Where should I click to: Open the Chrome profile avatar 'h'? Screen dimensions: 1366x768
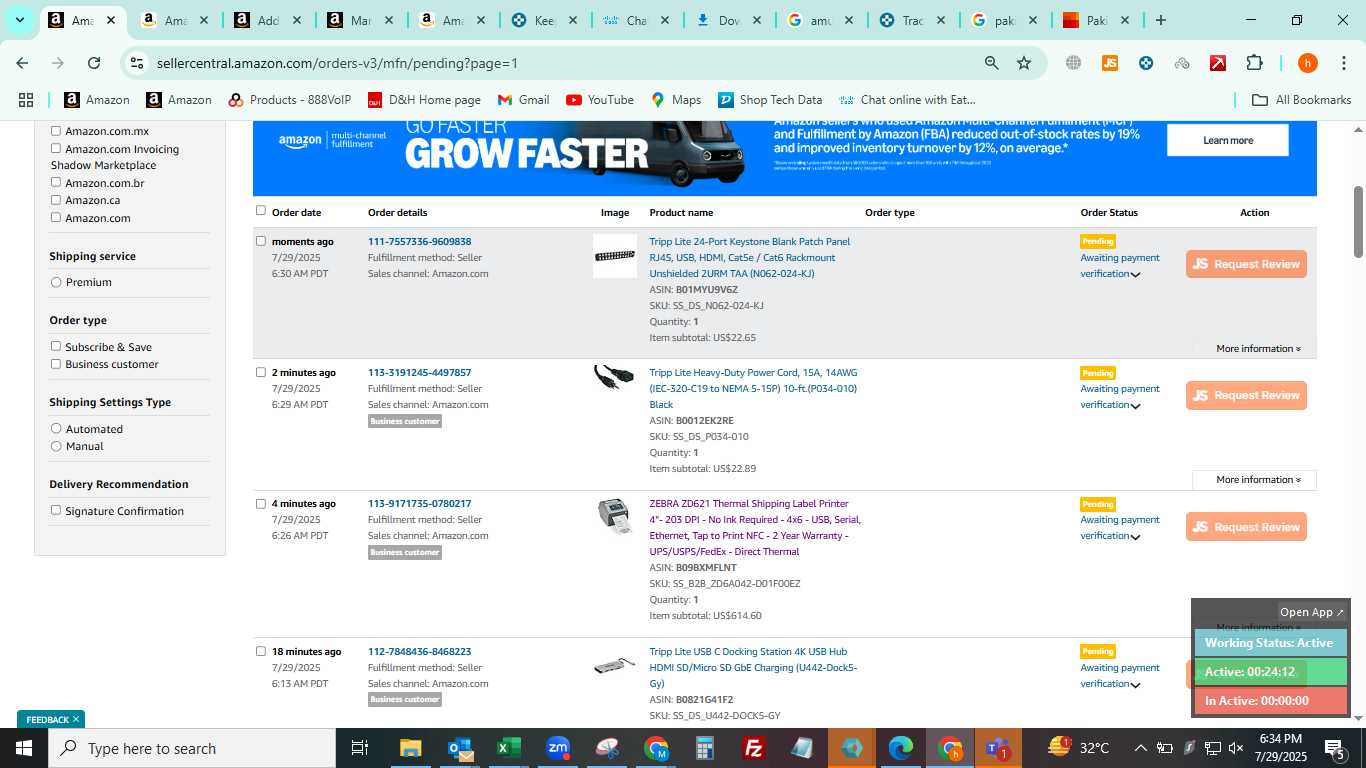point(1307,63)
